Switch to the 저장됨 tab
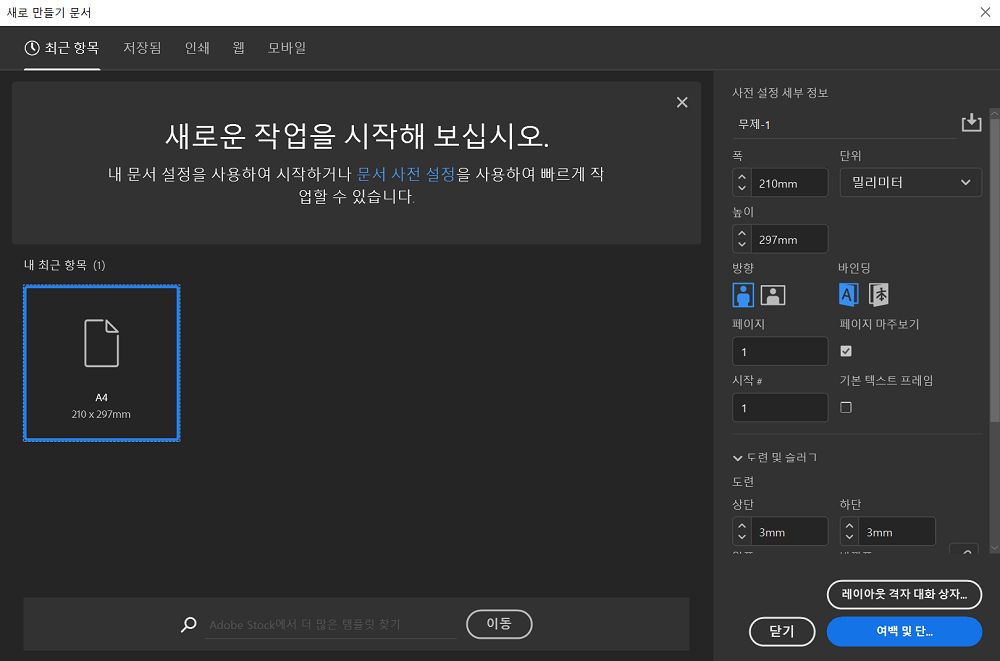1000x661 pixels. (x=142, y=48)
